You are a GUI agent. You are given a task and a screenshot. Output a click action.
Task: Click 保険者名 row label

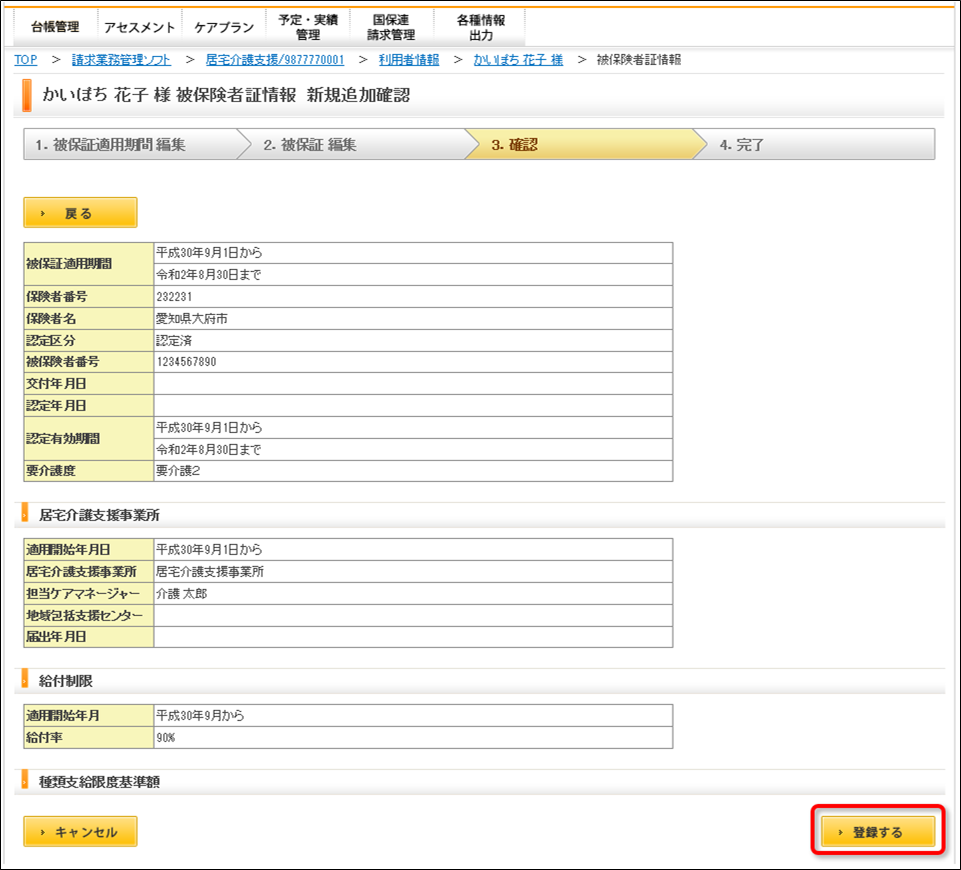89,319
